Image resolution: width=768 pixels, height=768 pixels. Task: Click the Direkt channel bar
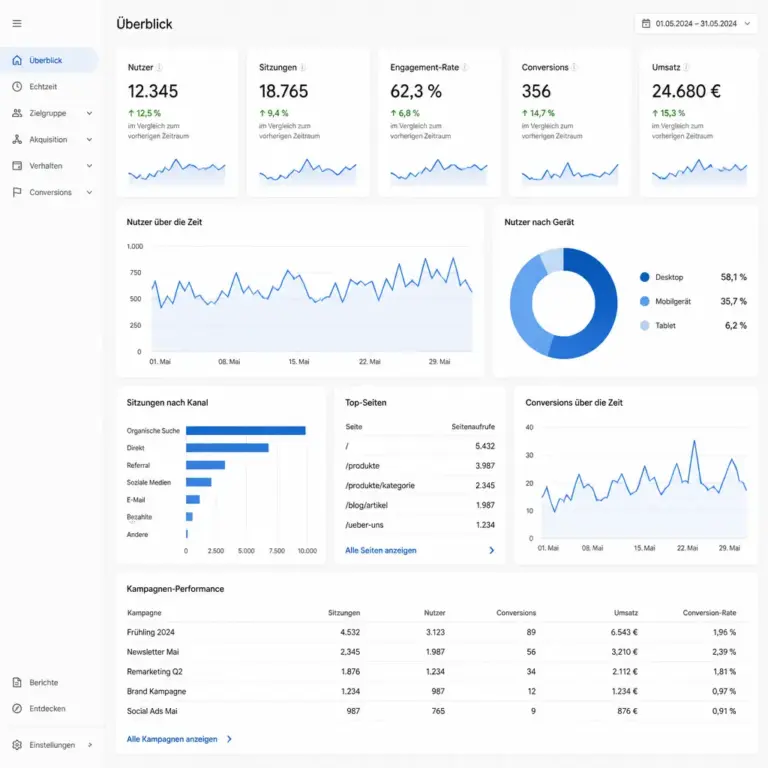pos(227,448)
